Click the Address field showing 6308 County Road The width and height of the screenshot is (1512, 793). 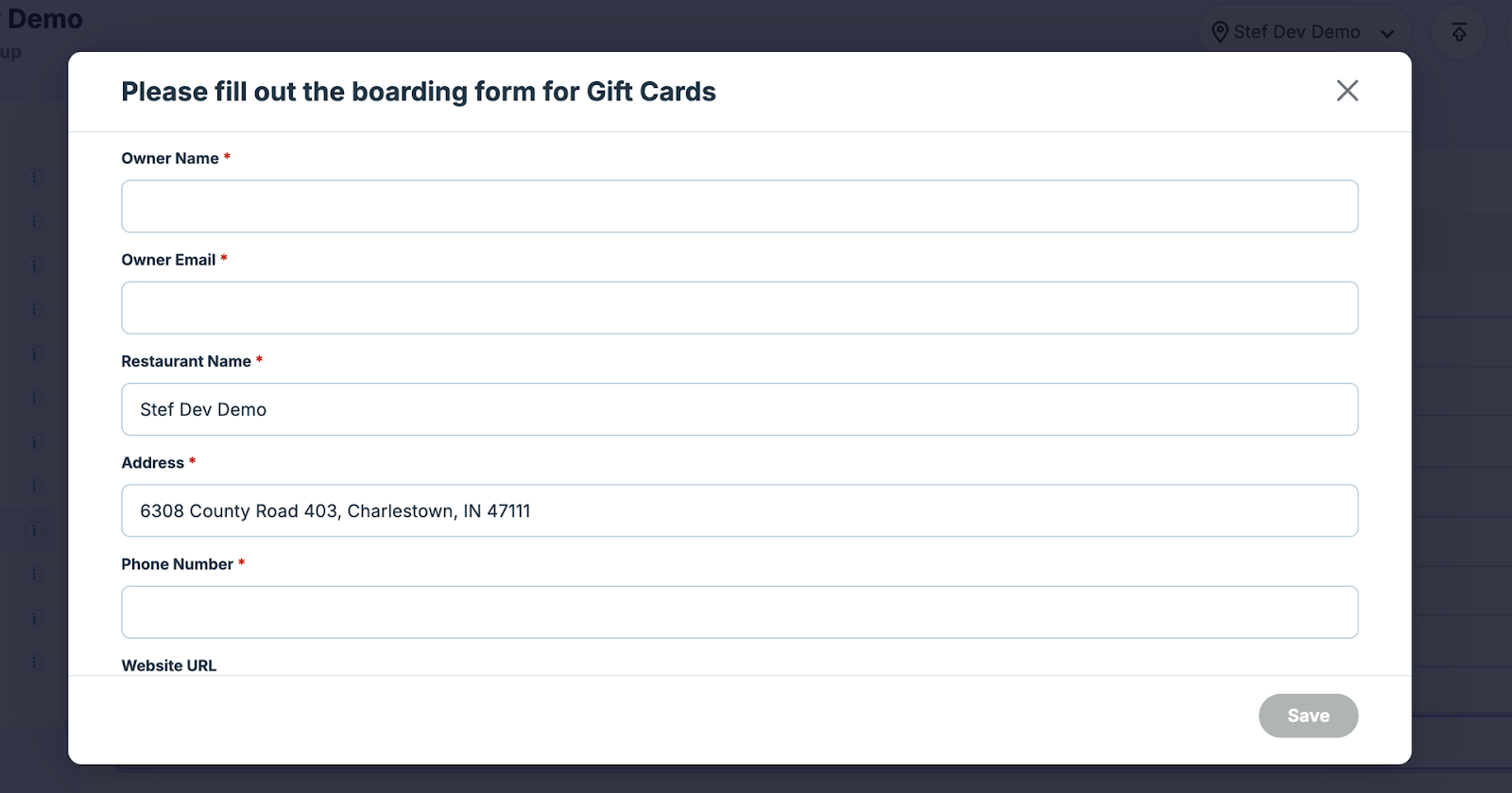click(x=739, y=510)
